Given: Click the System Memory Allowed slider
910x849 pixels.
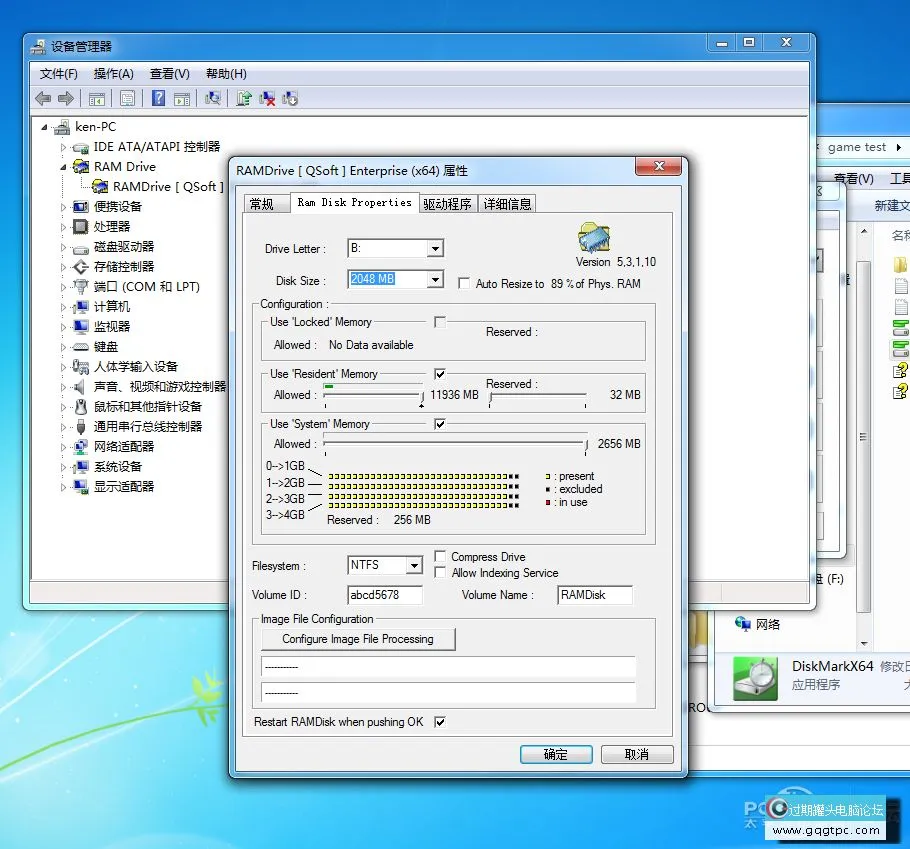Looking at the screenshot, I should click(455, 444).
